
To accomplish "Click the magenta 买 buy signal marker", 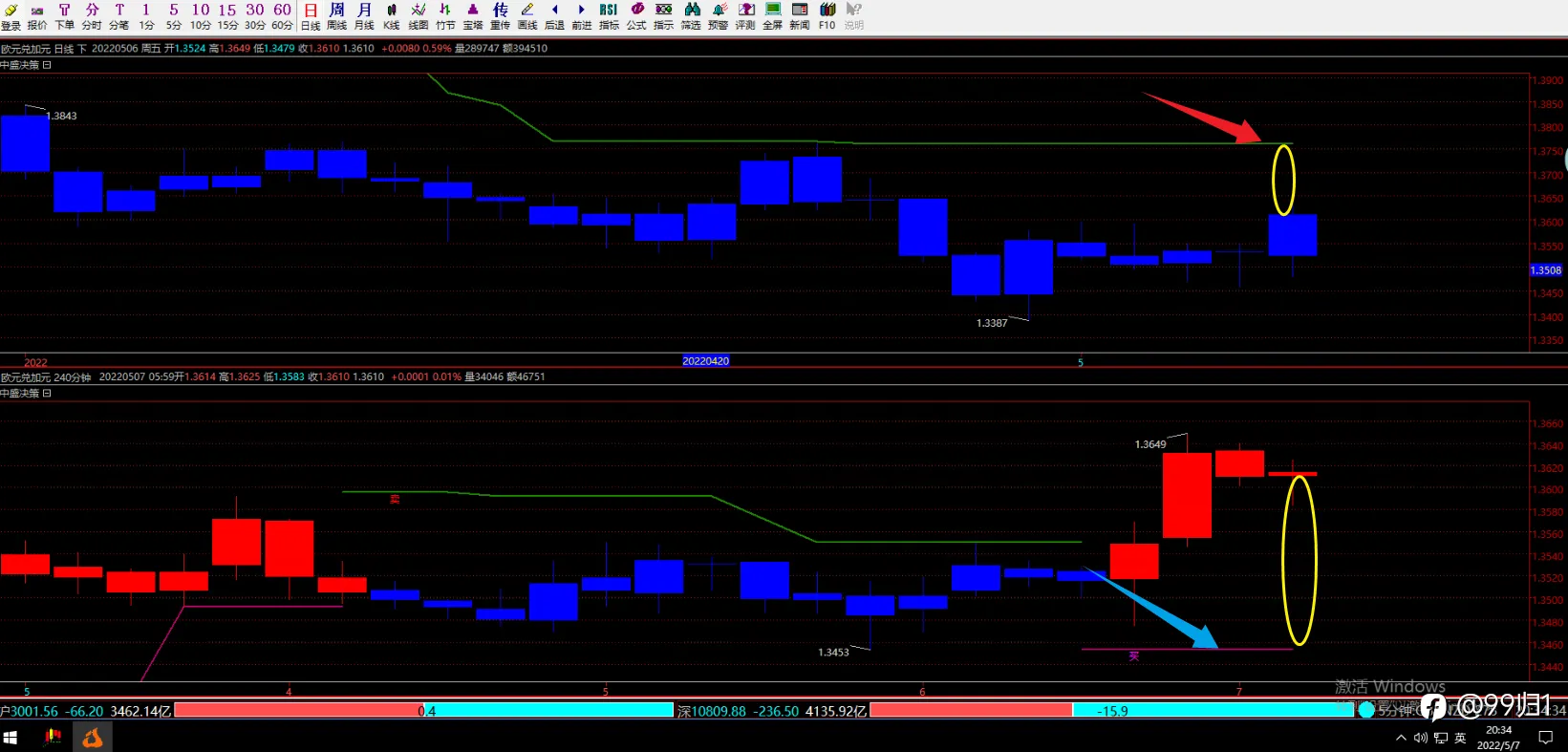I will (1134, 656).
